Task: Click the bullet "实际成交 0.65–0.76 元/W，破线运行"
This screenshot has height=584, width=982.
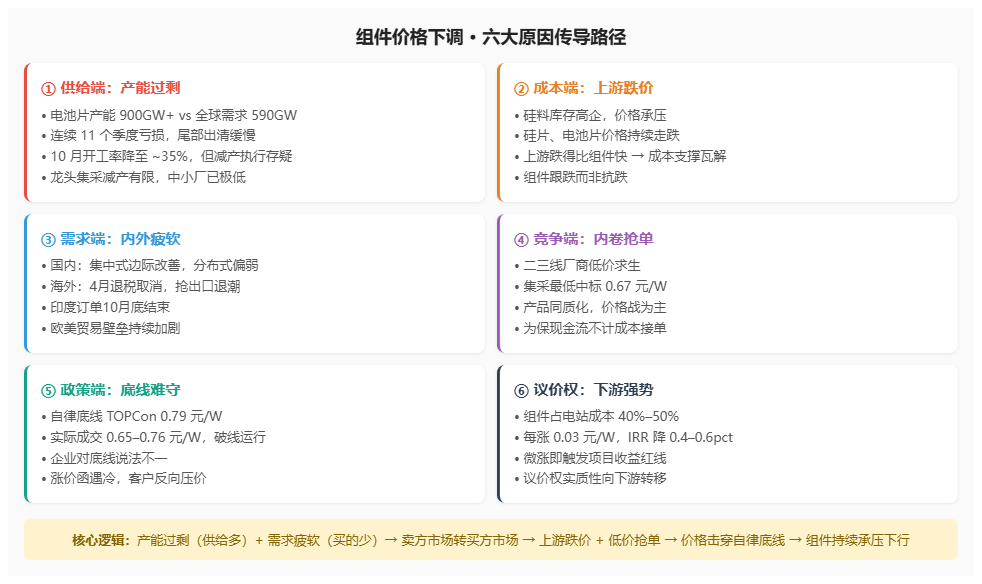Action: click(x=153, y=437)
